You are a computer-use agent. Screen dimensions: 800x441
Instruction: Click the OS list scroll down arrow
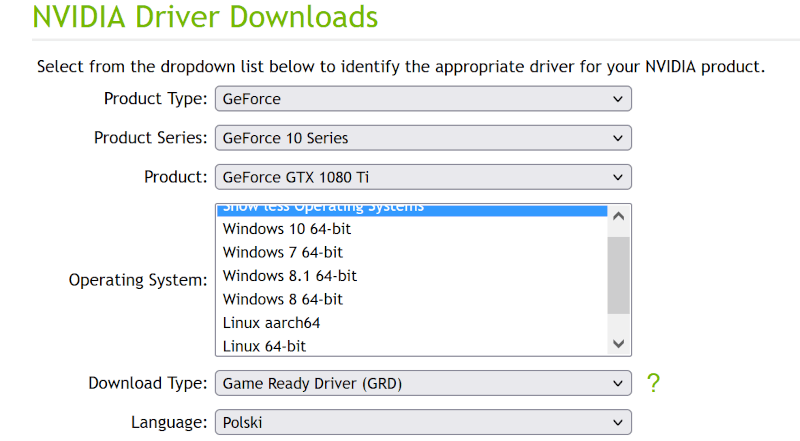(x=618, y=344)
